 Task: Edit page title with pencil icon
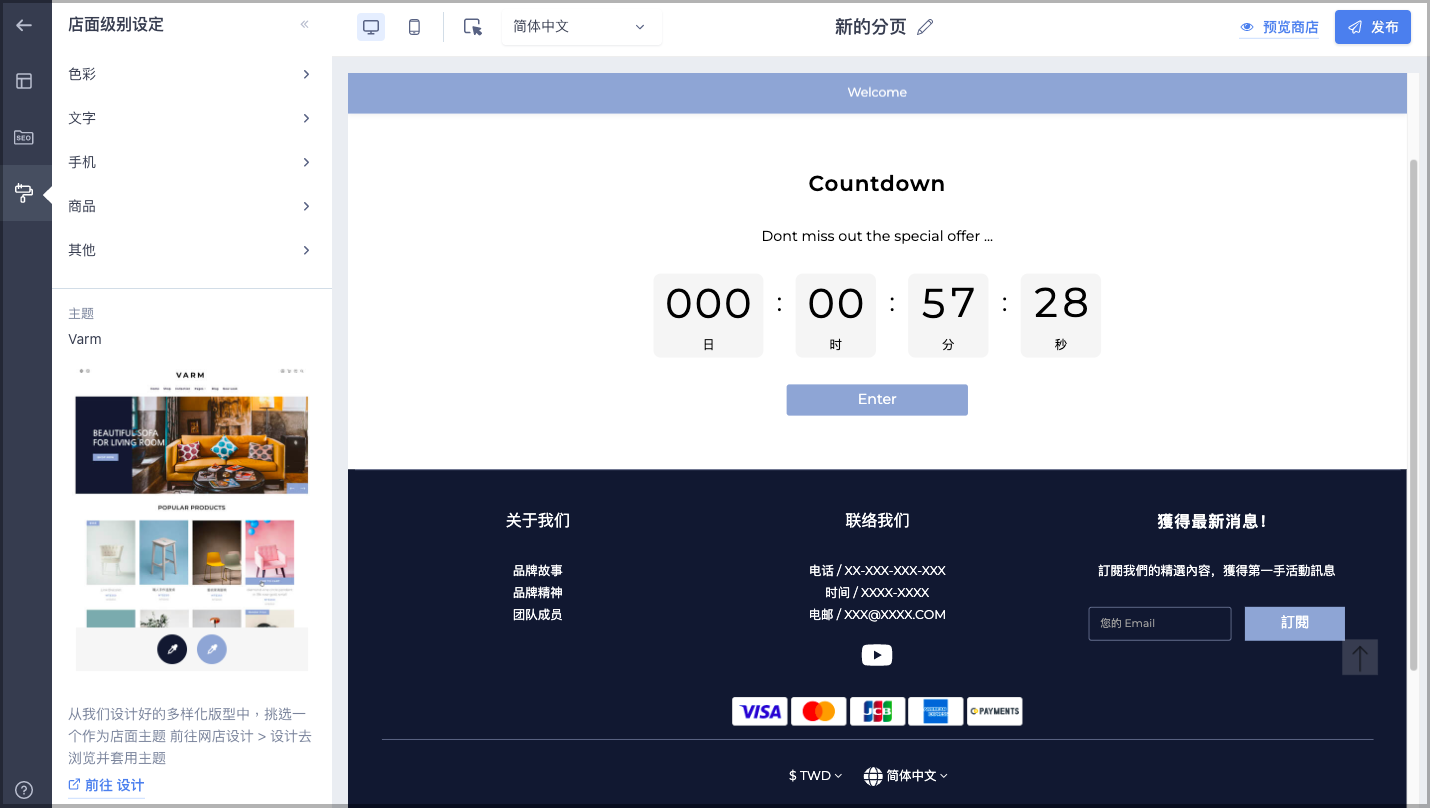(925, 27)
